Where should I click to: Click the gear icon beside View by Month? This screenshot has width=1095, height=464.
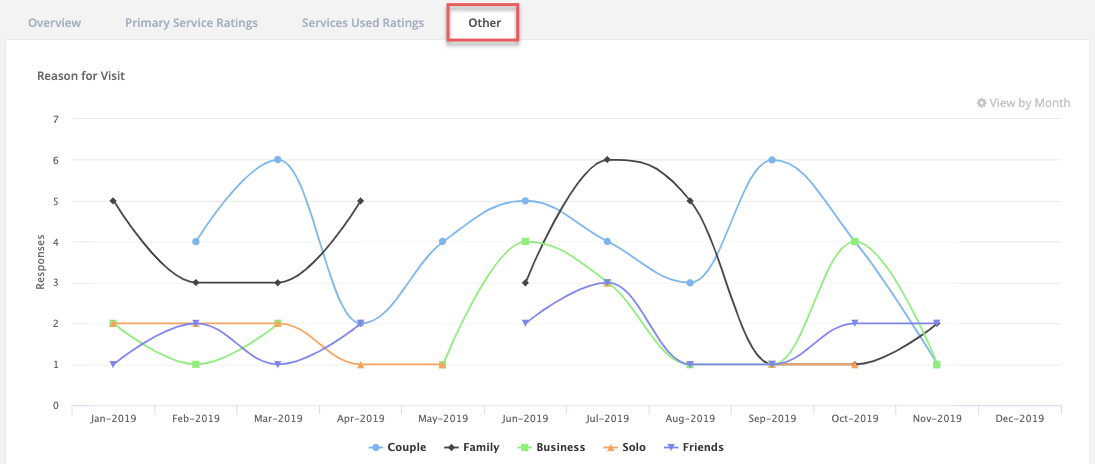pyautogui.click(x=981, y=103)
